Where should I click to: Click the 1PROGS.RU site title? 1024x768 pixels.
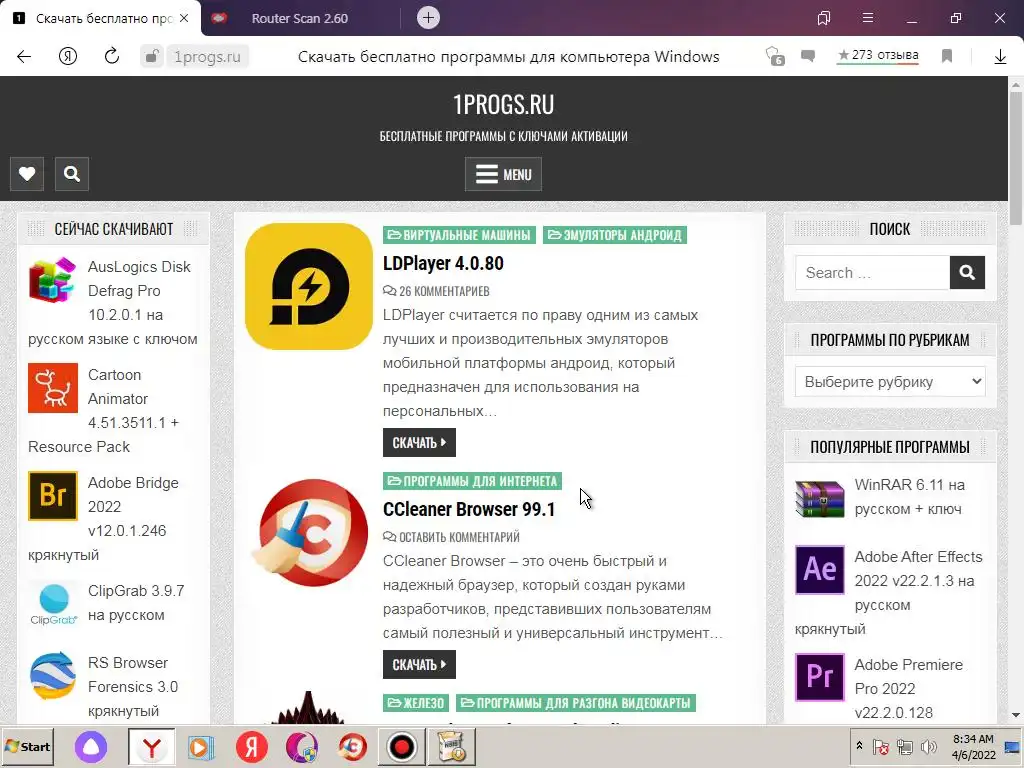(504, 104)
